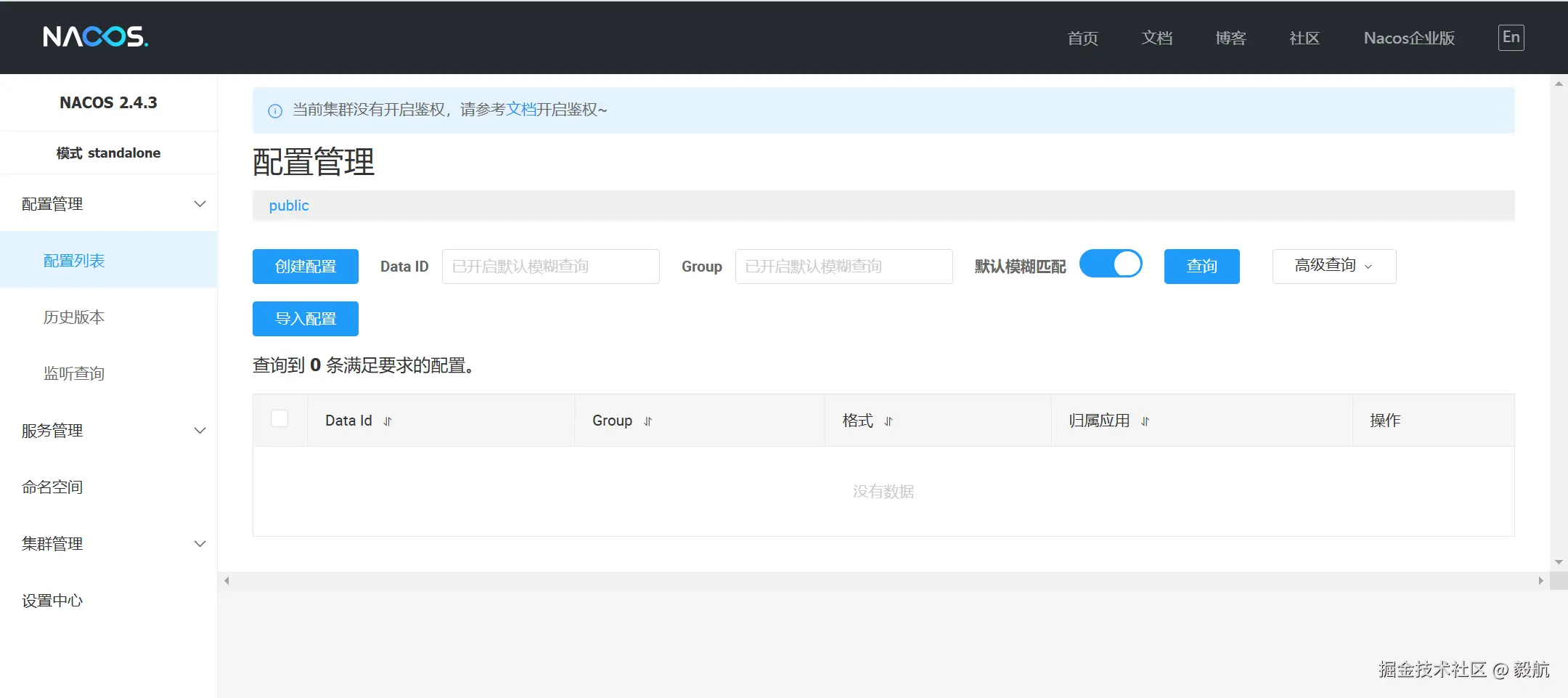Sort the 归属应用 column
The width and height of the screenshot is (1568, 698).
[x=1146, y=421]
